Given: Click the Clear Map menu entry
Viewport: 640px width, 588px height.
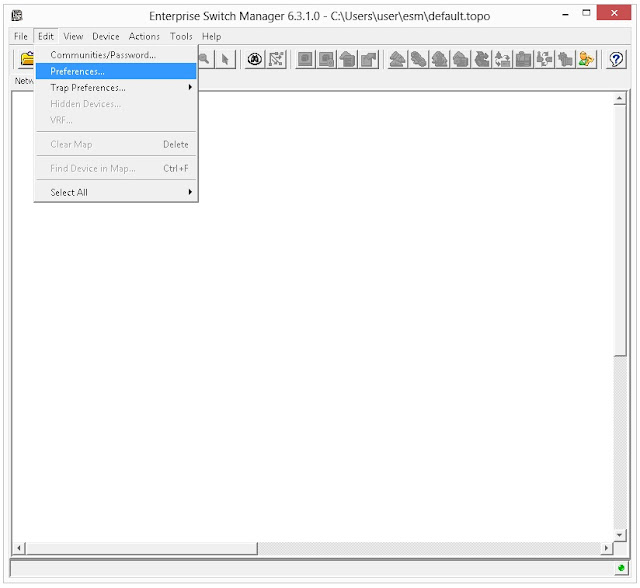Looking at the screenshot, I should tap(116, 144).
